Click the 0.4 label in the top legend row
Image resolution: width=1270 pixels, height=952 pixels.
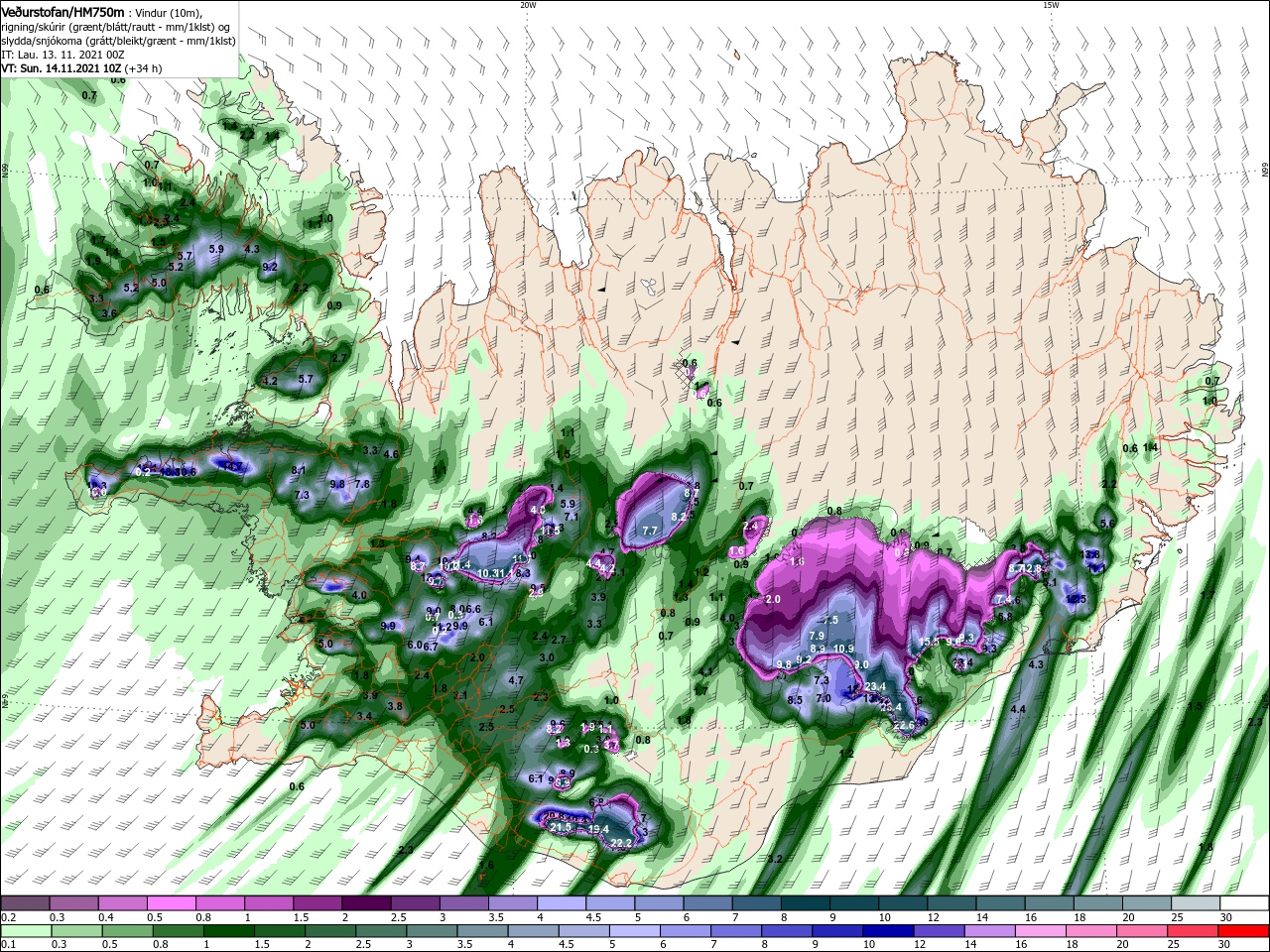(105, 917)
